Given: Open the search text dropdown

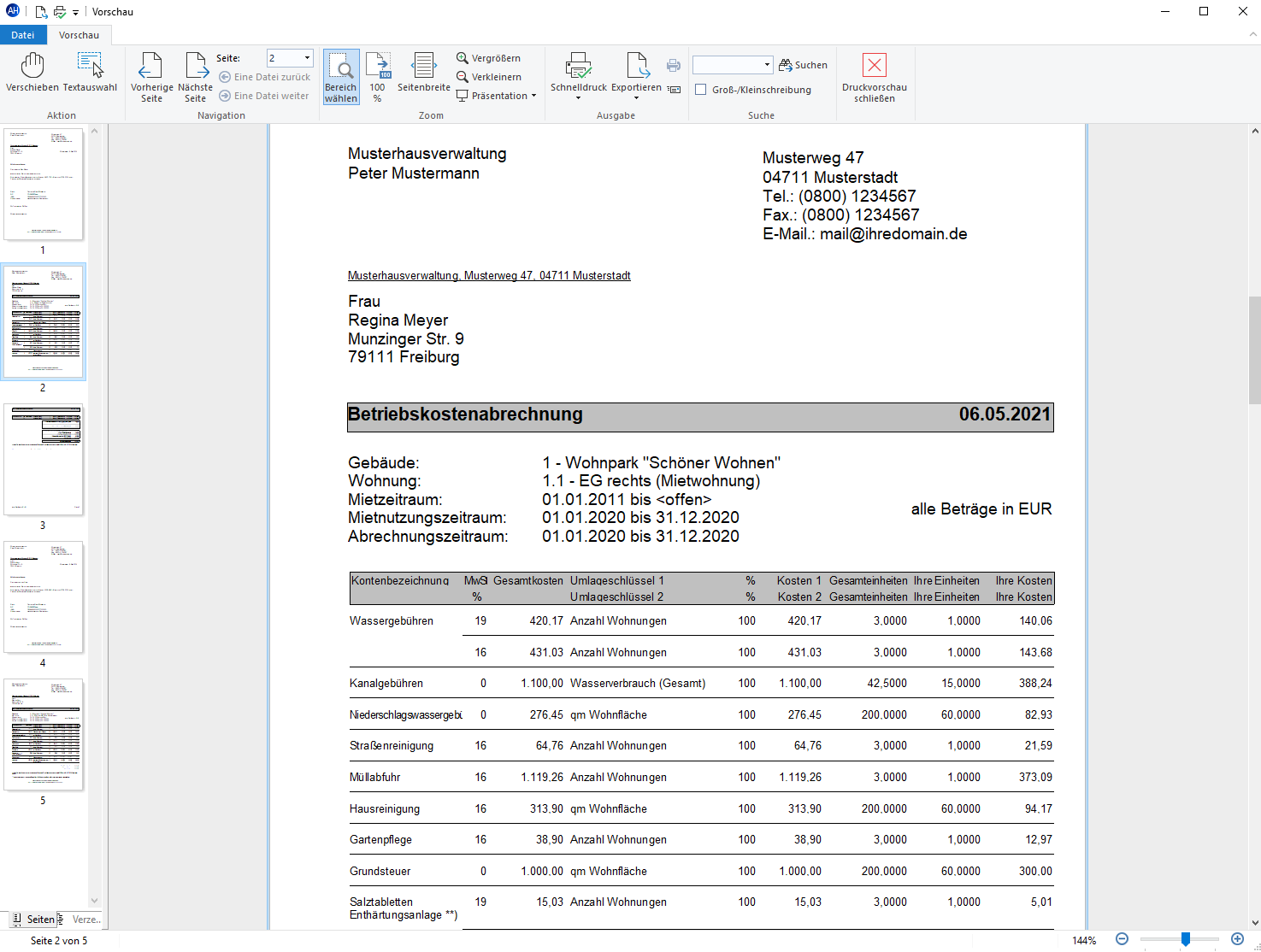Looking at the screenshot, I should (x=767, y=65).
